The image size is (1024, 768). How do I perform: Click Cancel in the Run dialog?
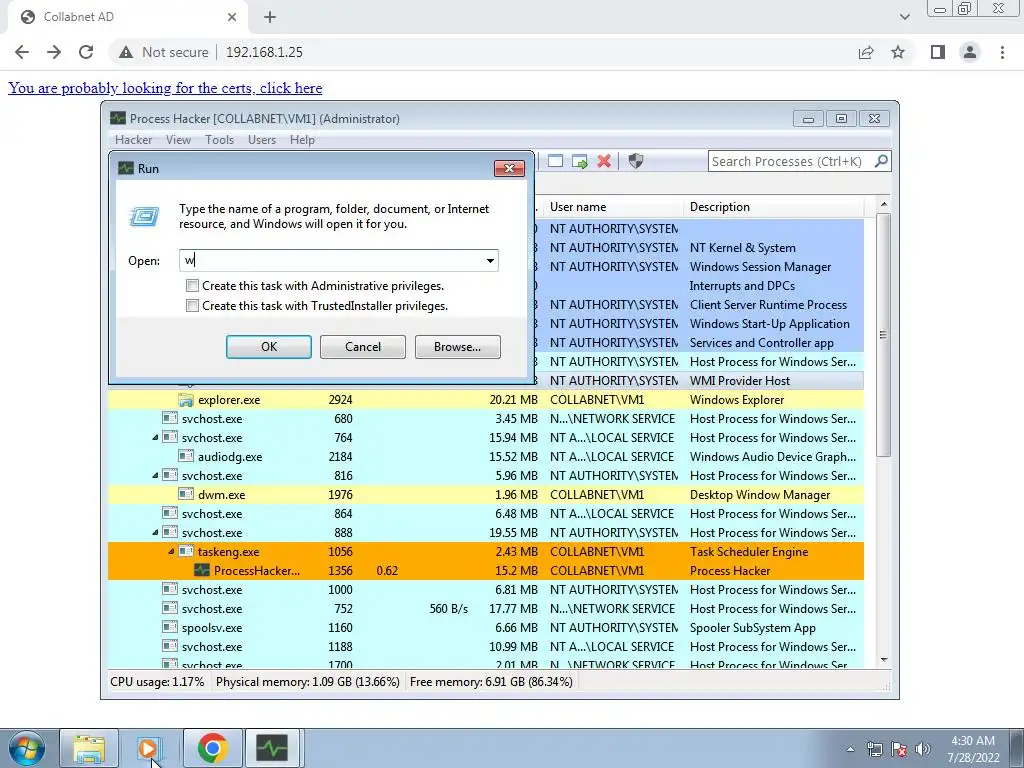pos(362,347)
